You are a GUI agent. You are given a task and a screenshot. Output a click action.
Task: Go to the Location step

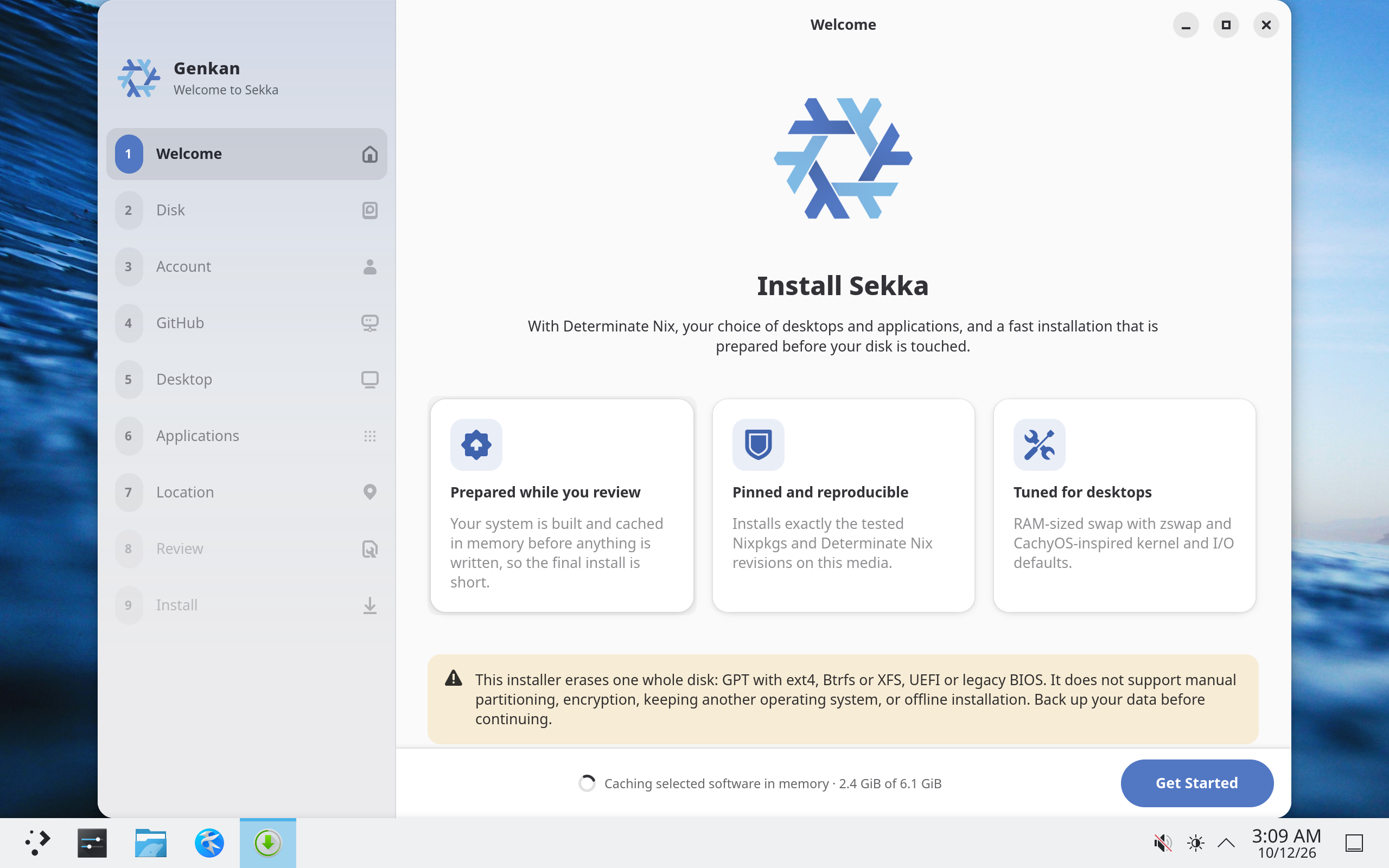246,492
